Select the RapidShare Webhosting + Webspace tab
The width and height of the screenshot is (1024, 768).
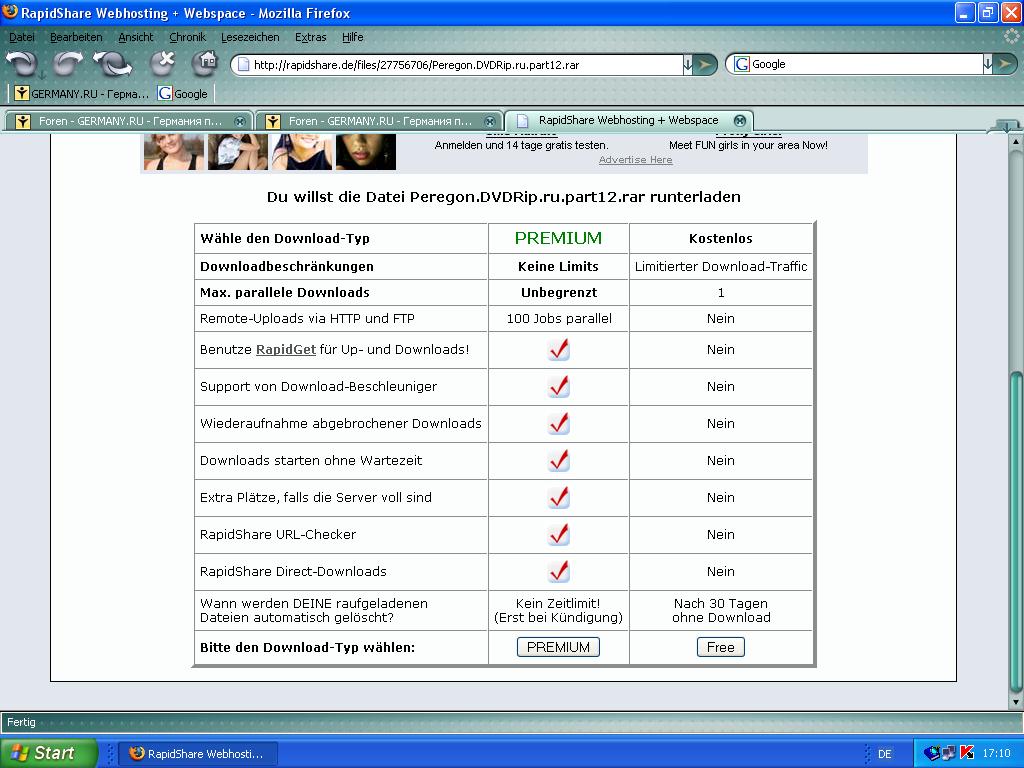point(629,120)
